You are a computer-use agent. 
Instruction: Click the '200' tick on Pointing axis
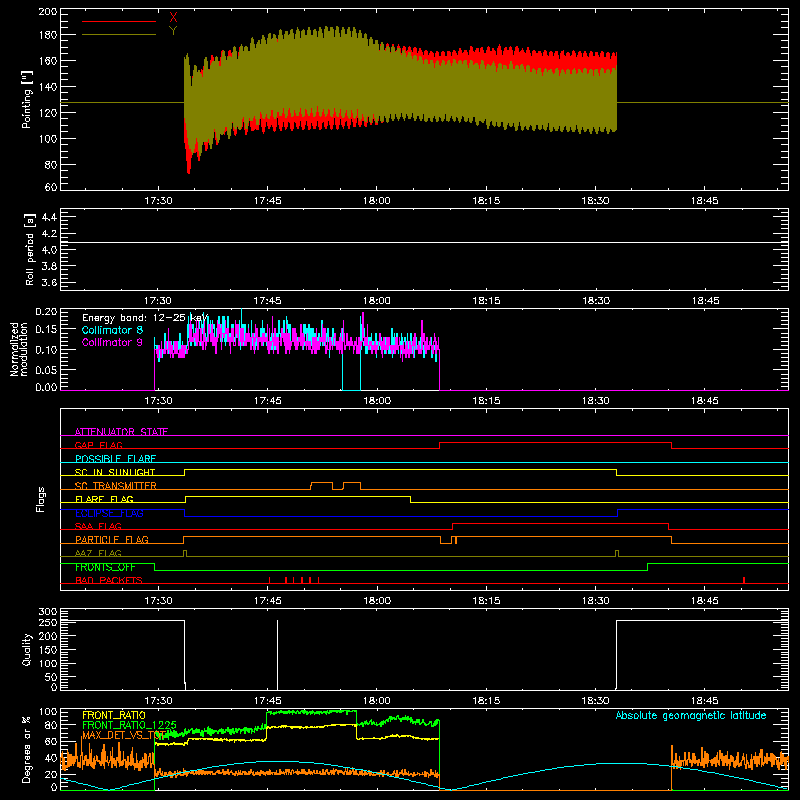[48, 12]
